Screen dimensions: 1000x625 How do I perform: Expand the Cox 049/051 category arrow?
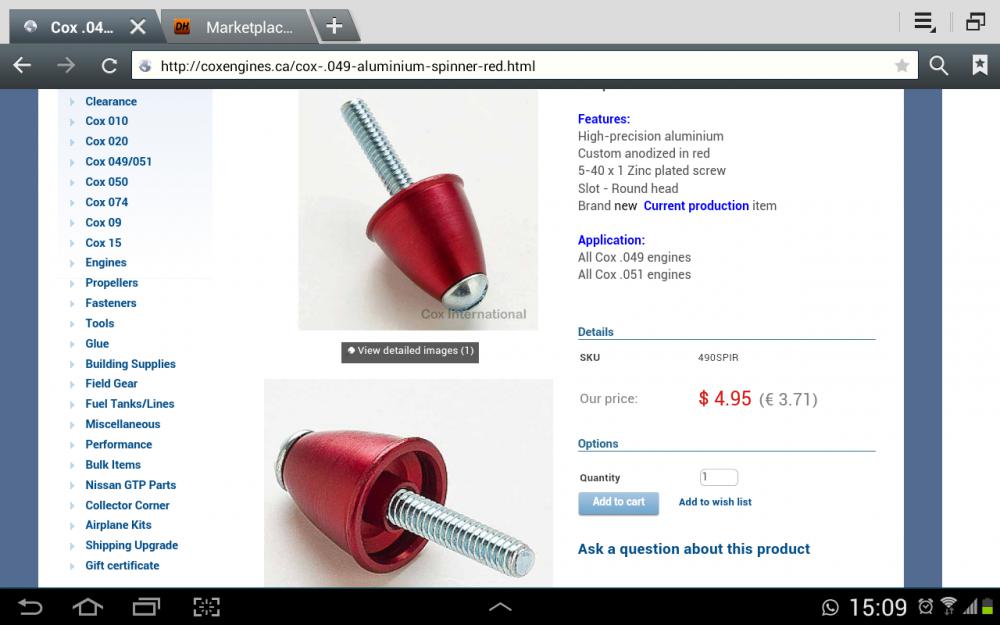click(x=72, y=162)
